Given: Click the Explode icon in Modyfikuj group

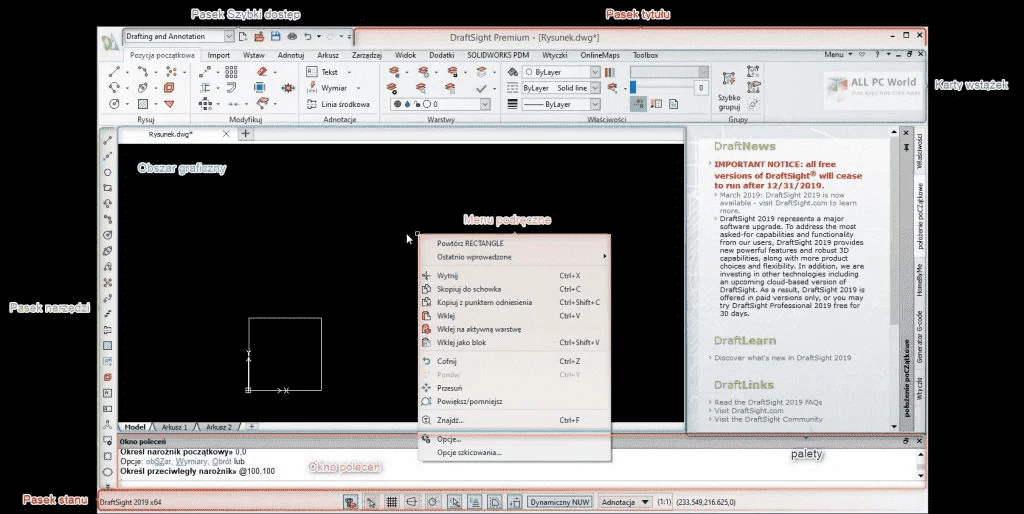Looking at the screenshot, I should [x=287, y=88].
